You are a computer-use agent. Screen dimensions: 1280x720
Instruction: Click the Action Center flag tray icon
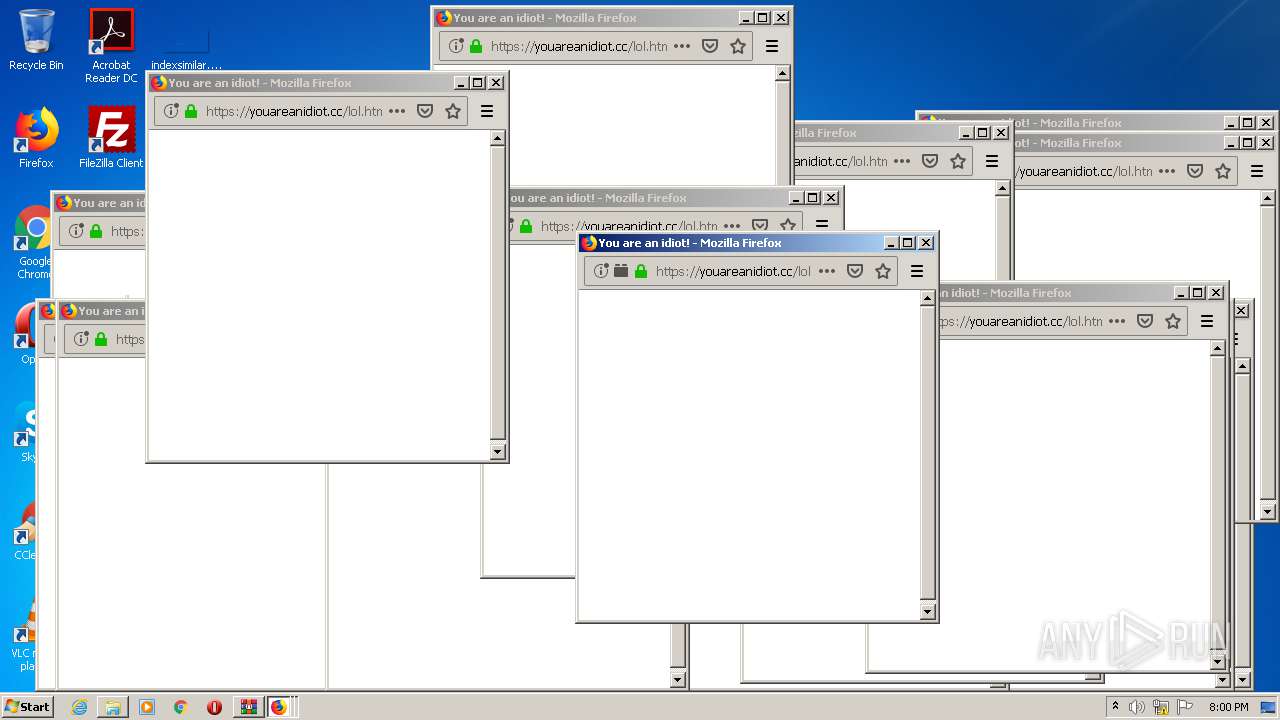pyautogui.click(x=1184, y=707)
